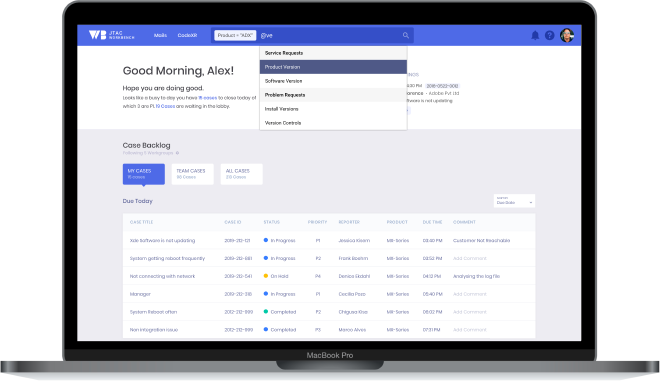Click the workgroups info icon under Case Backlog

tap(177, 153)
